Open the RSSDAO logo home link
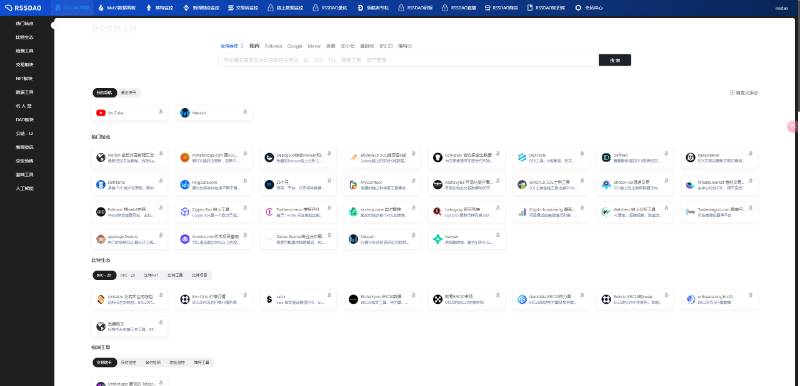Image resolution: width=800 pixels, height=386 pixels. (23, 8)
